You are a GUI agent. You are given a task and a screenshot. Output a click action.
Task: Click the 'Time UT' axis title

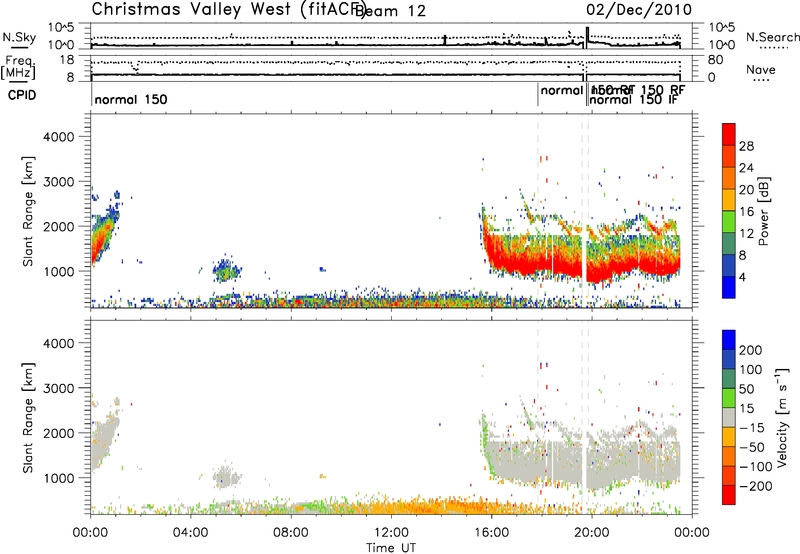click(391, 548)
